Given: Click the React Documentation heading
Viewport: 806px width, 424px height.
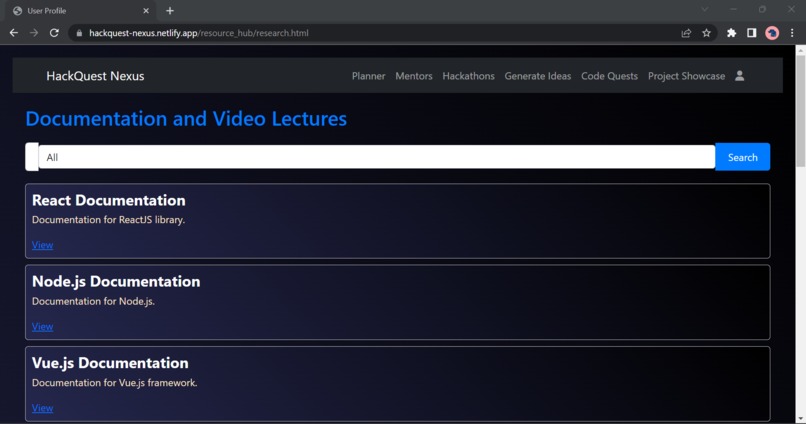Looking at the screenshot, I should tap(108, 200).
